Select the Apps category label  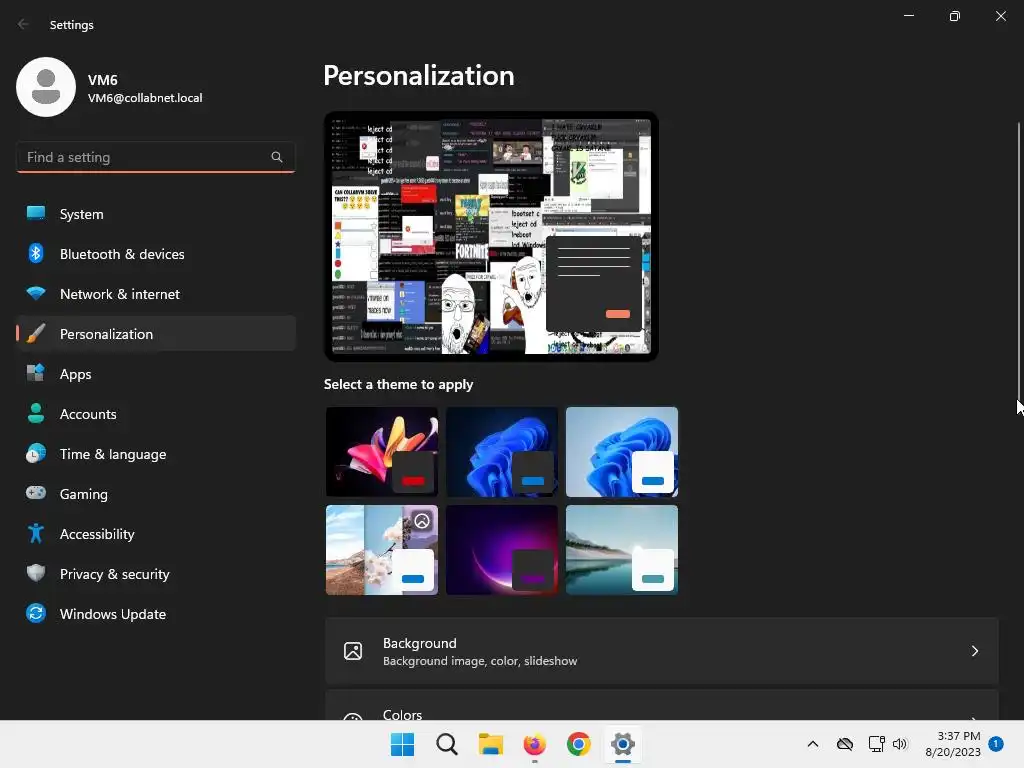[76, 374]
